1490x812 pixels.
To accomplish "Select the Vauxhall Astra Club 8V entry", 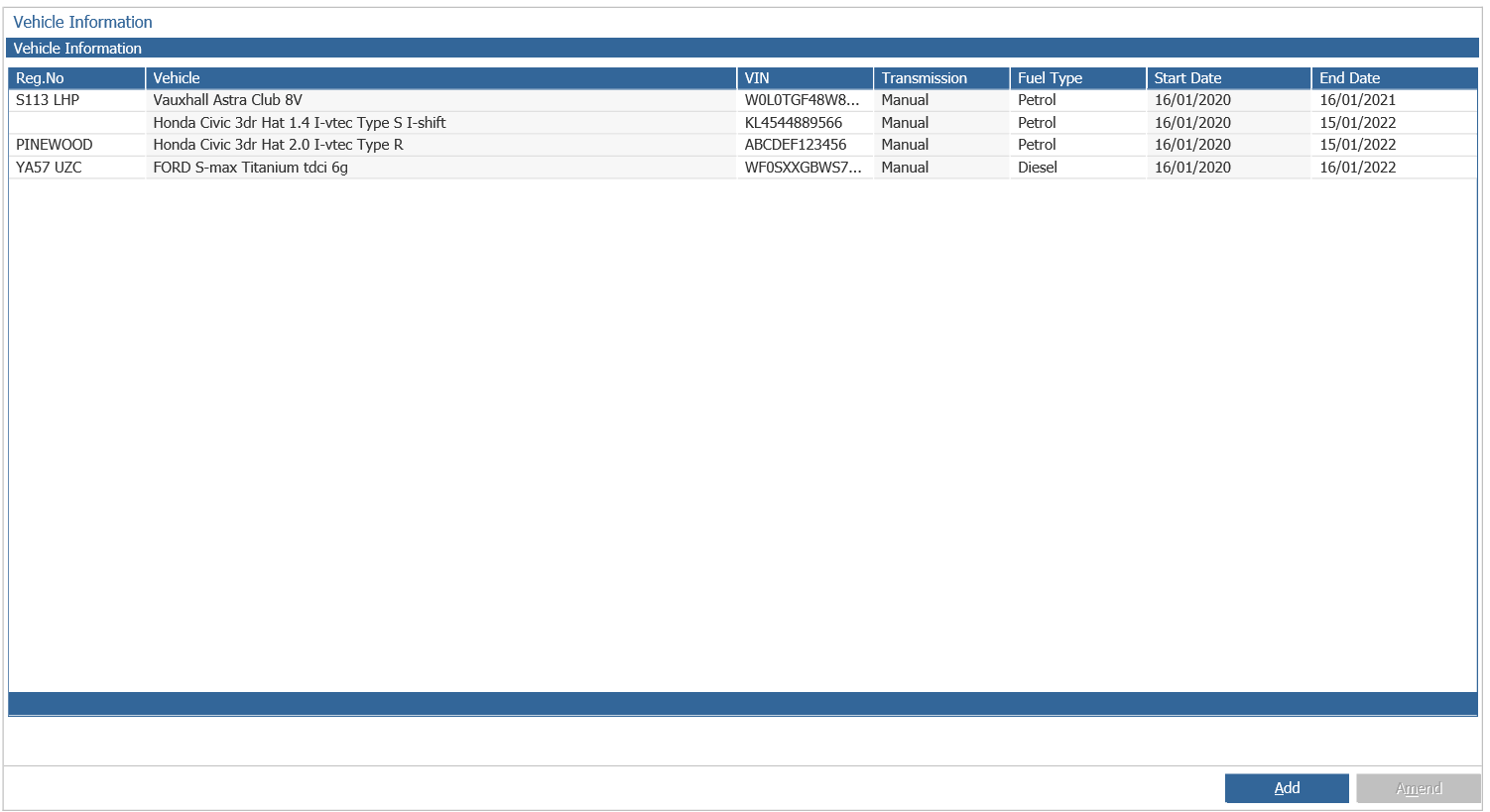I will click(x=227, y=100).
